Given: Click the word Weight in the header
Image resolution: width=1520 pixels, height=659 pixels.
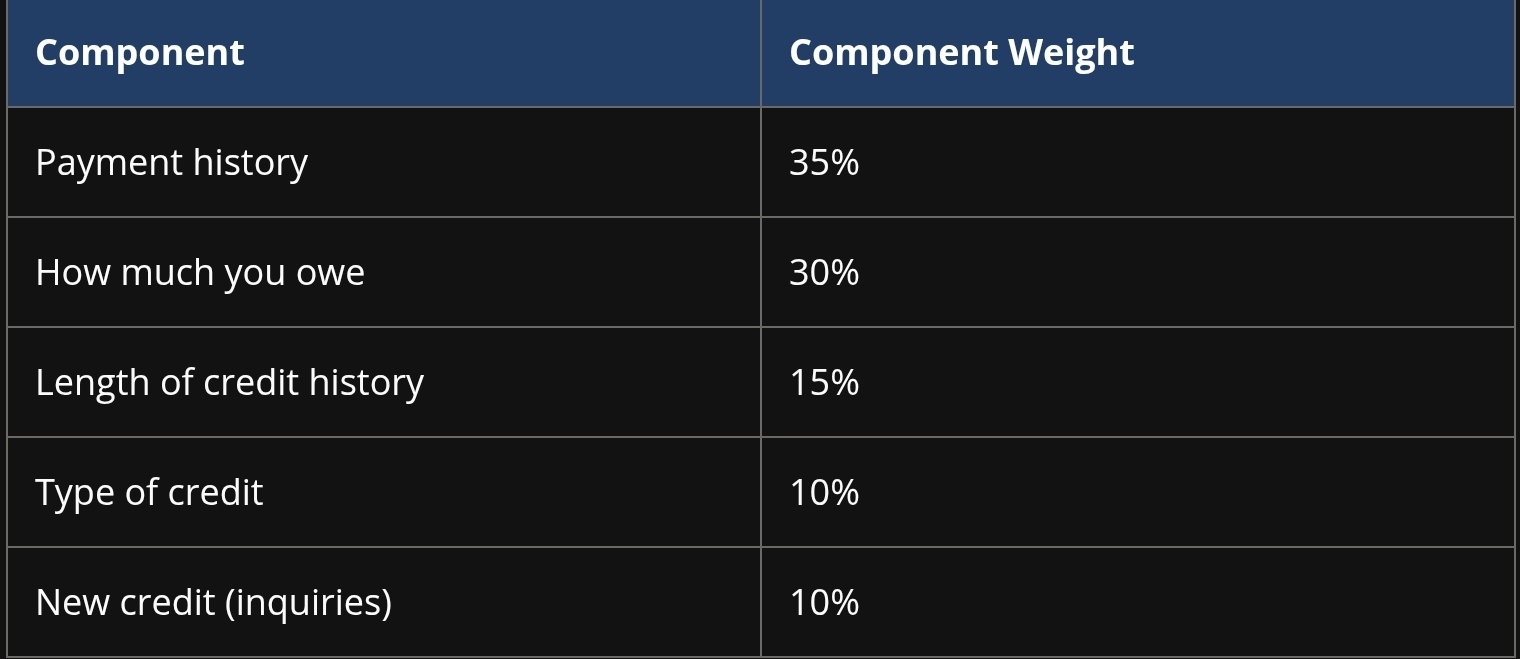Looking at the screenshot, I should coord(1071,53).
